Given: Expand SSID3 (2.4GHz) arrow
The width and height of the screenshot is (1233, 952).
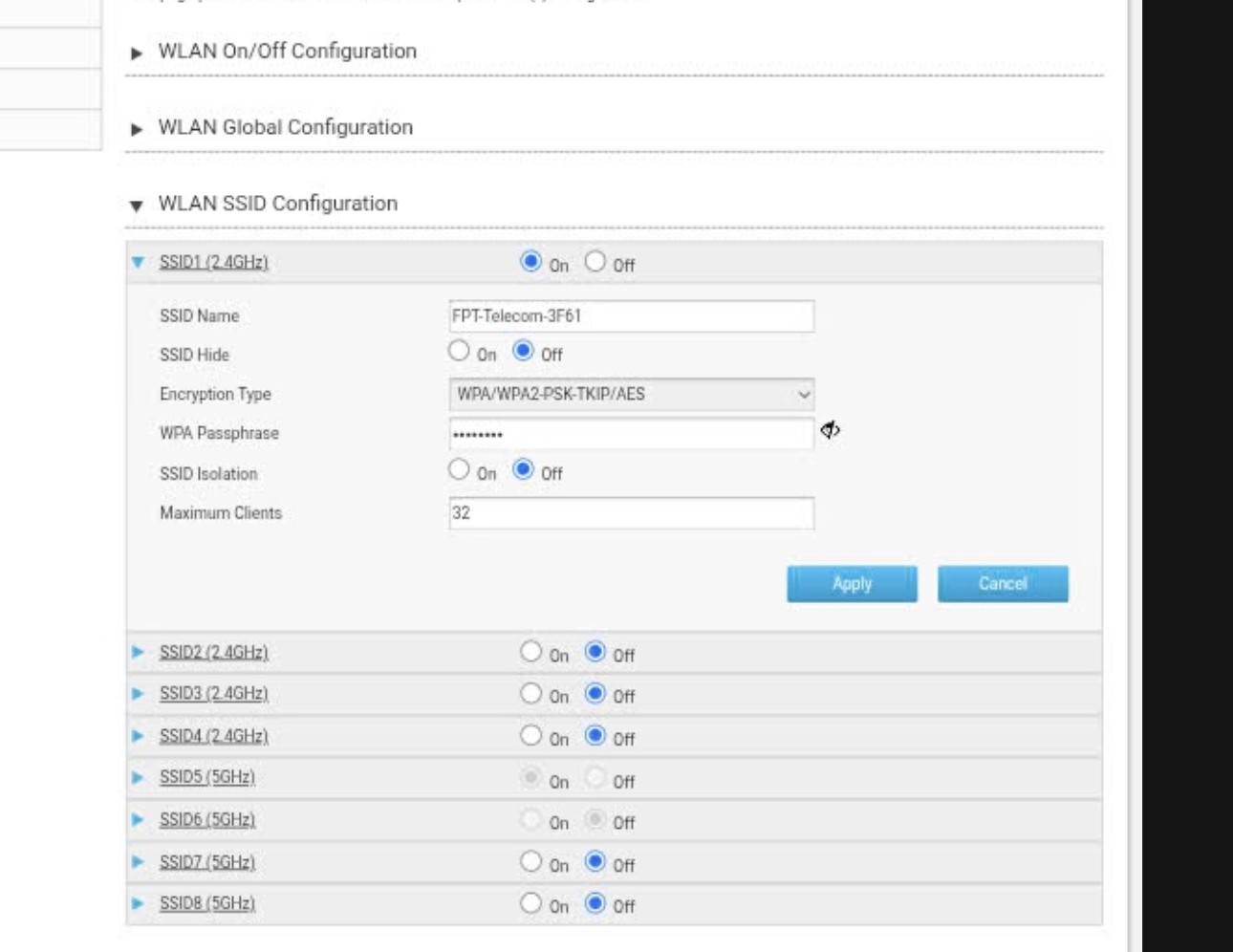Looking at the screenshot, I should click(138, 693).
